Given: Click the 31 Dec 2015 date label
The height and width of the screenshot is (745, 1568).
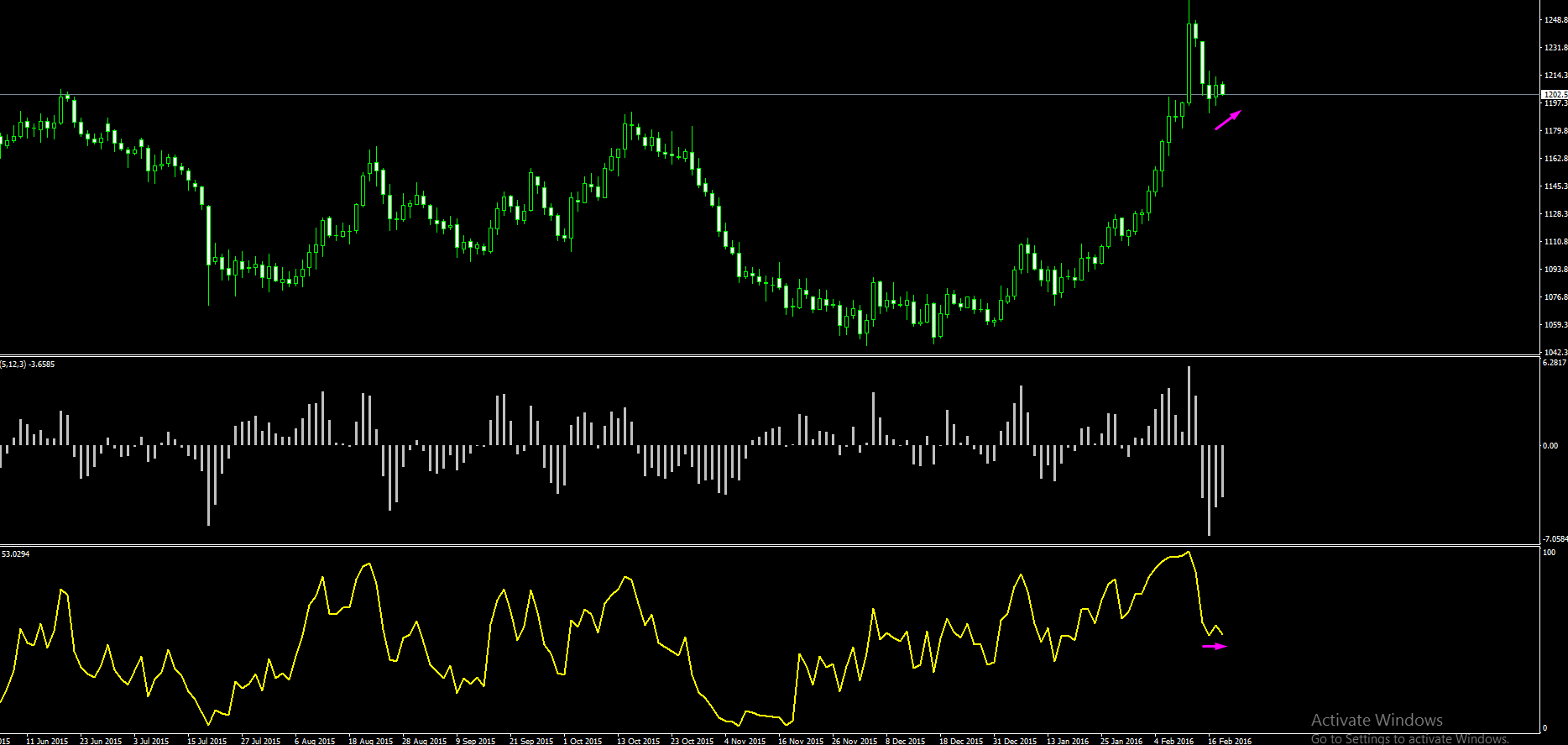Looking at the screenshot, I should tap(1015, 741).
